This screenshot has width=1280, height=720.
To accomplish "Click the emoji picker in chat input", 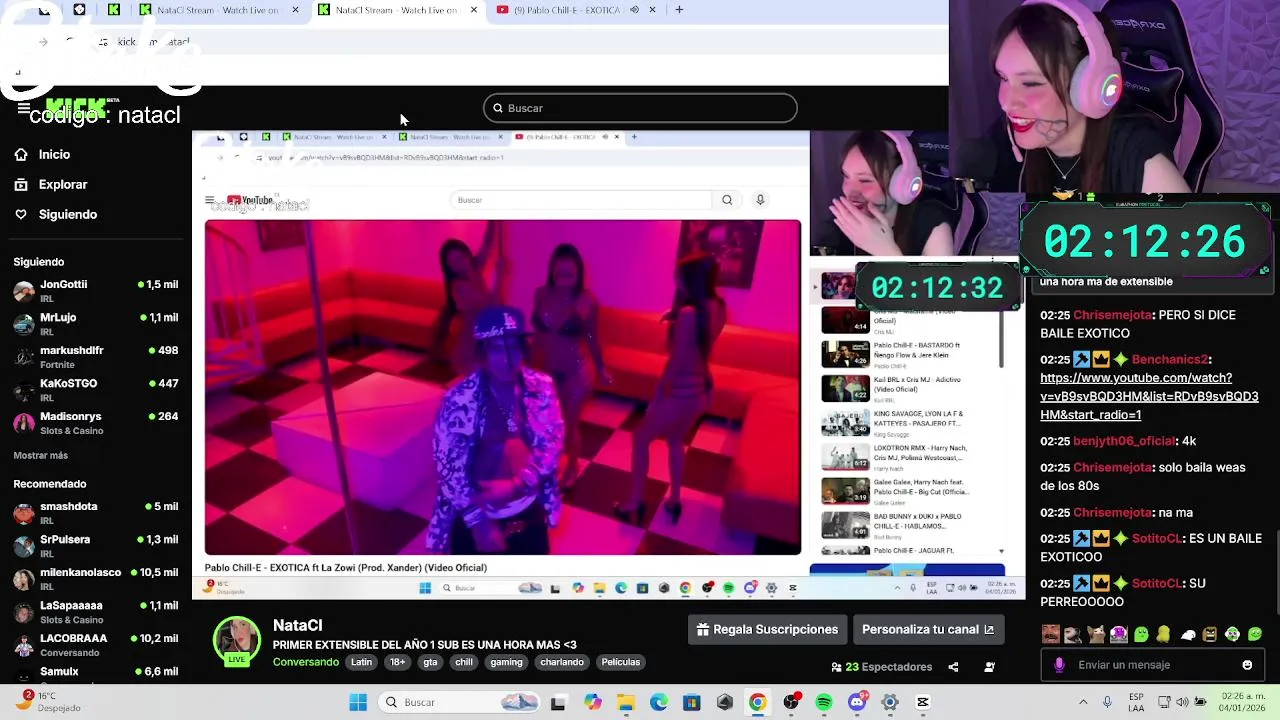I will pos(1247,665).
